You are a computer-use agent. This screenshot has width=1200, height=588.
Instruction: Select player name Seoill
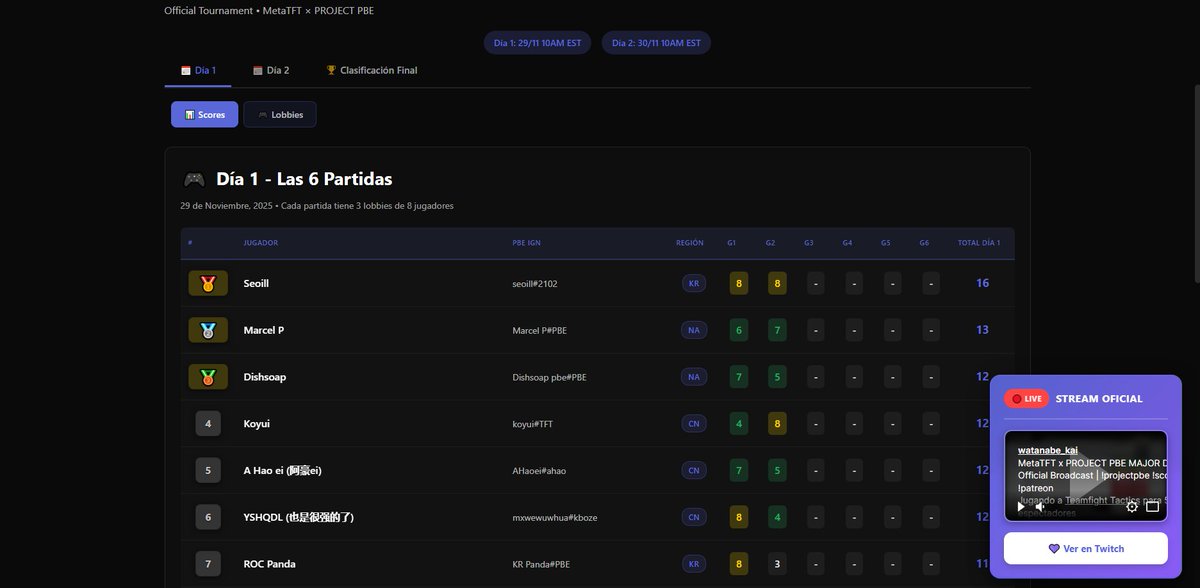[256, 283]
